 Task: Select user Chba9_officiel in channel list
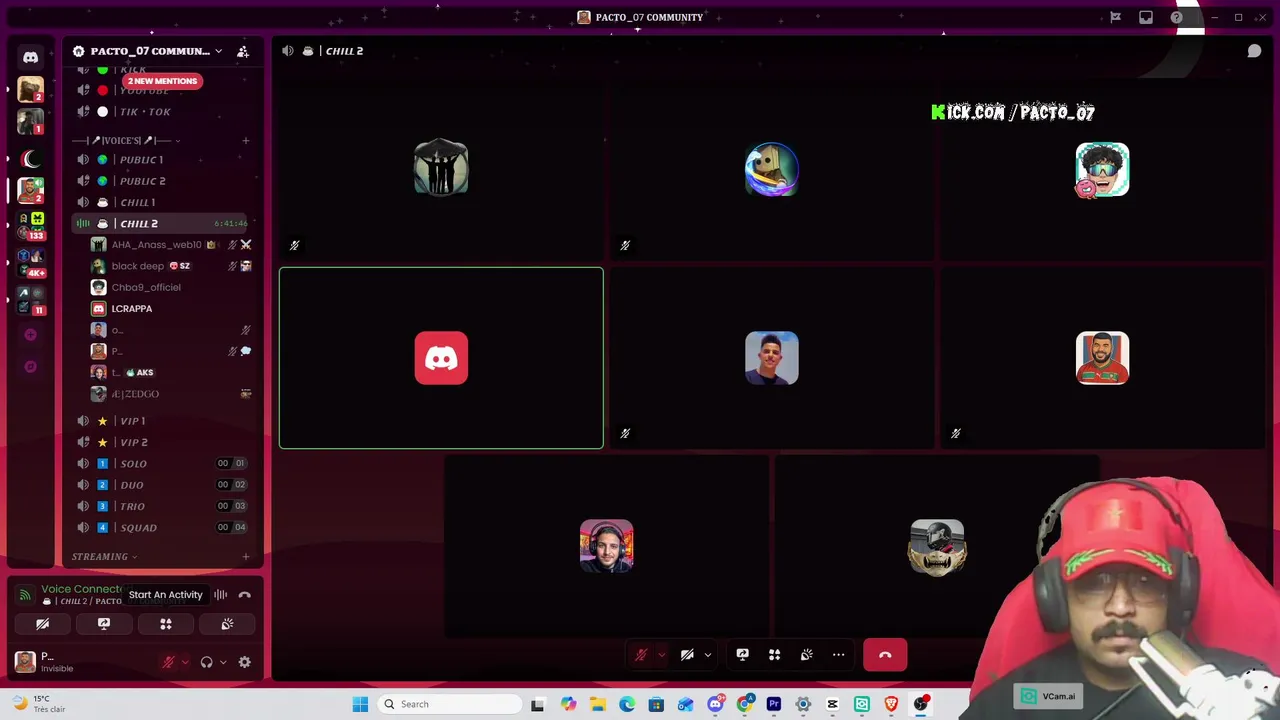(170, 287)
